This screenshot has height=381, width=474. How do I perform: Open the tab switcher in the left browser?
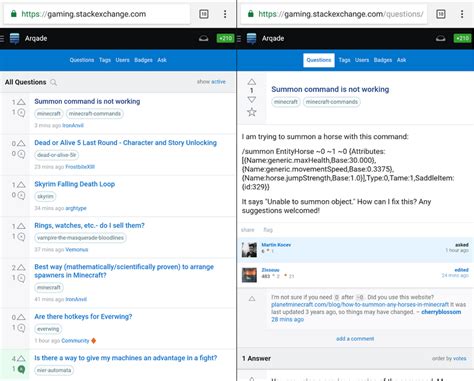(204, 14)
